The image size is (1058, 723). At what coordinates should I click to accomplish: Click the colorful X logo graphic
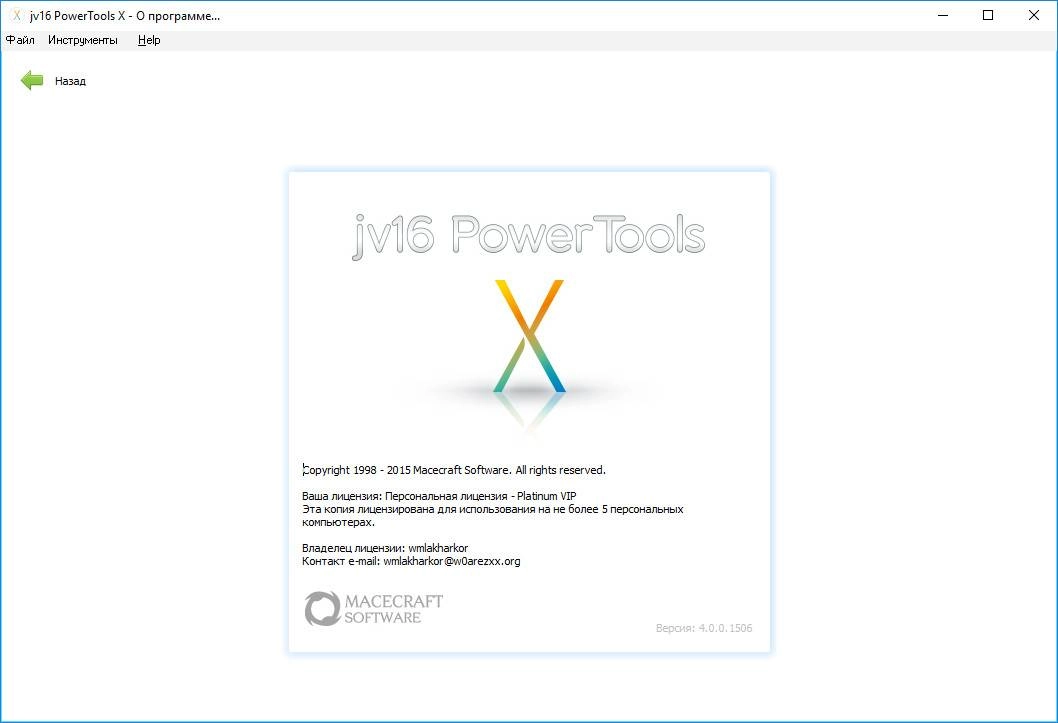tap(529, 336)
